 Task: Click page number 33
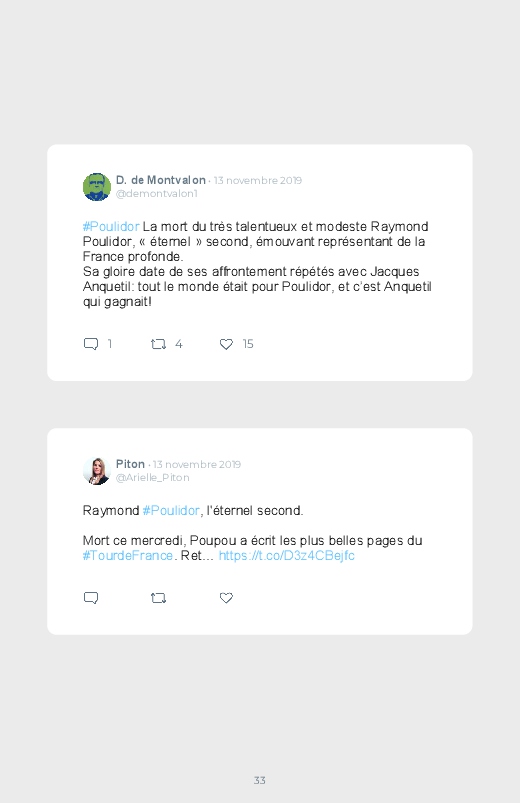click(x=260, y=780)
